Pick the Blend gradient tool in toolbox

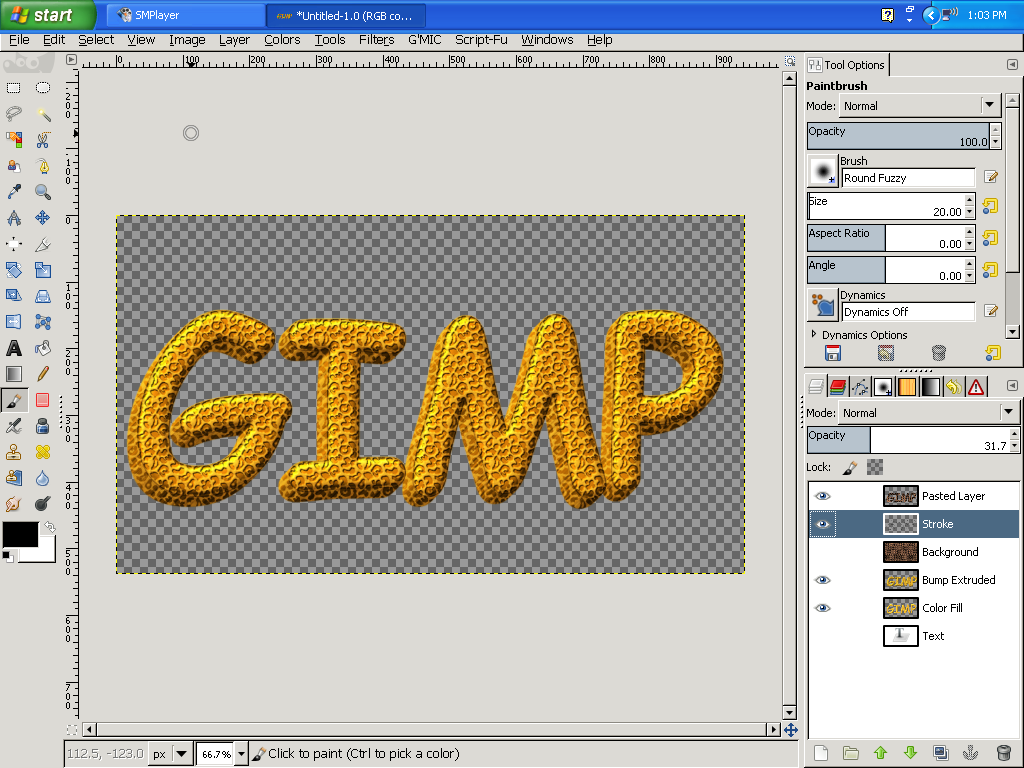click(x=14, y=374)
